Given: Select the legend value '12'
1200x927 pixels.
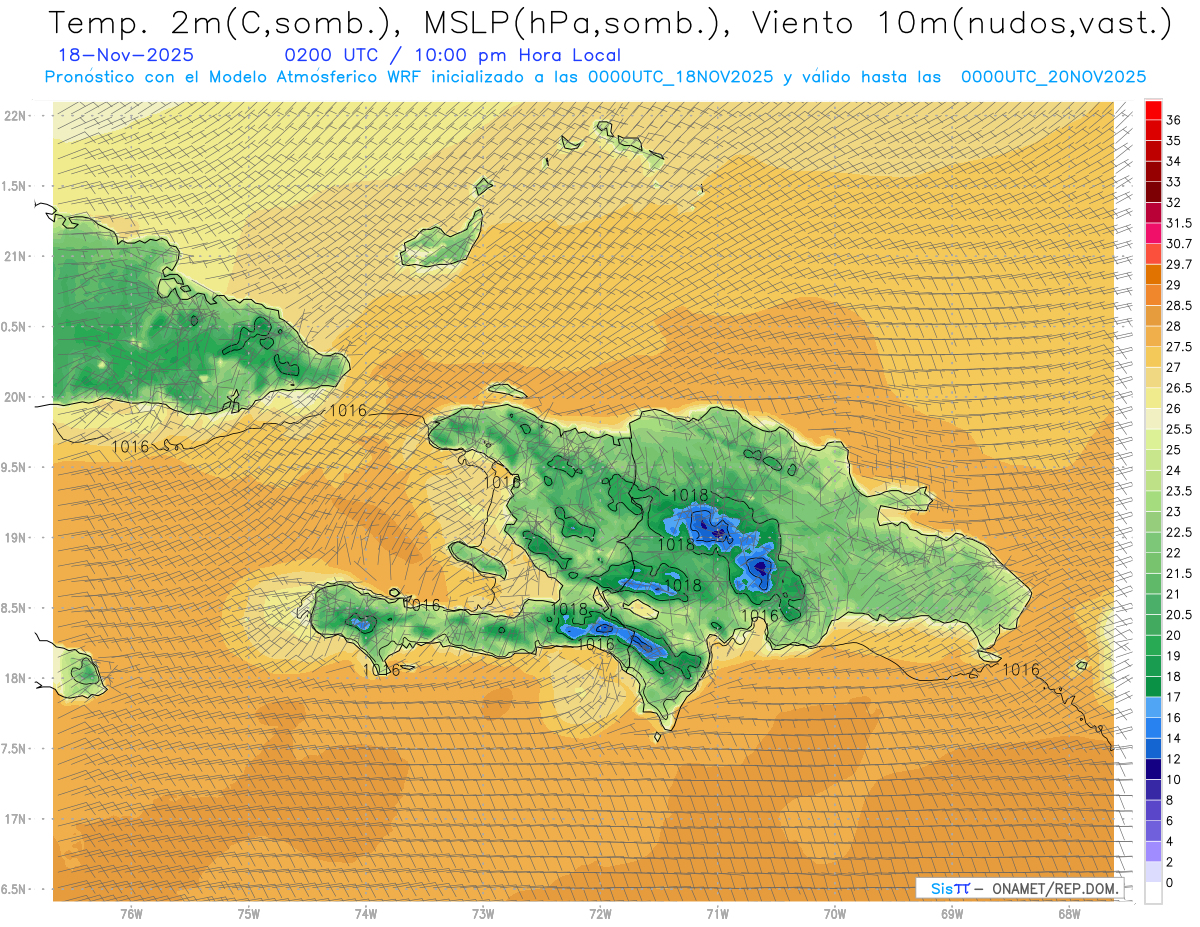Looking at the screenshot, I should coord(1173,759).
